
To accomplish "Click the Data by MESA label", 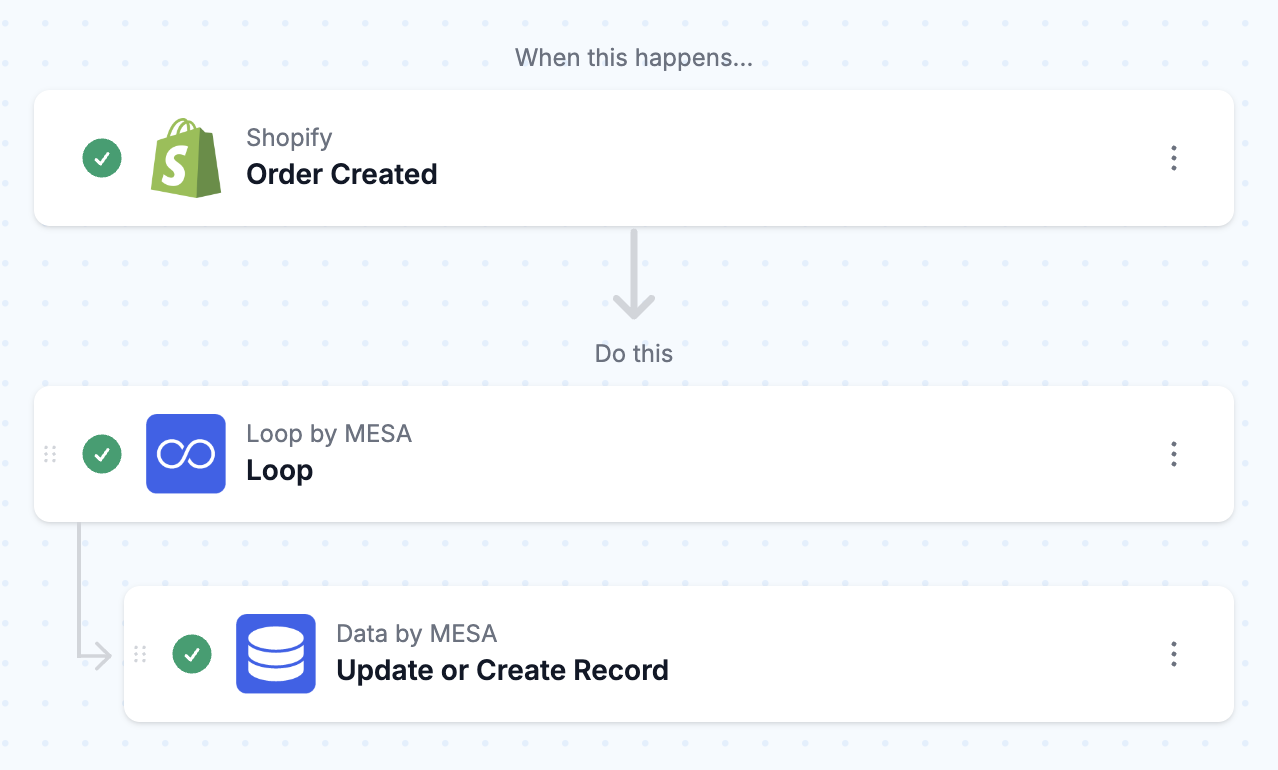I will tap(417, 633).
